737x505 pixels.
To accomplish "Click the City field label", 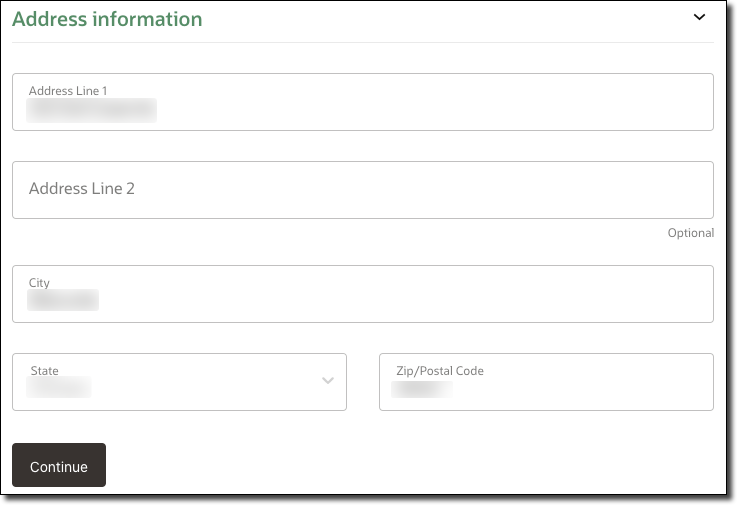I will coord(39,283).
